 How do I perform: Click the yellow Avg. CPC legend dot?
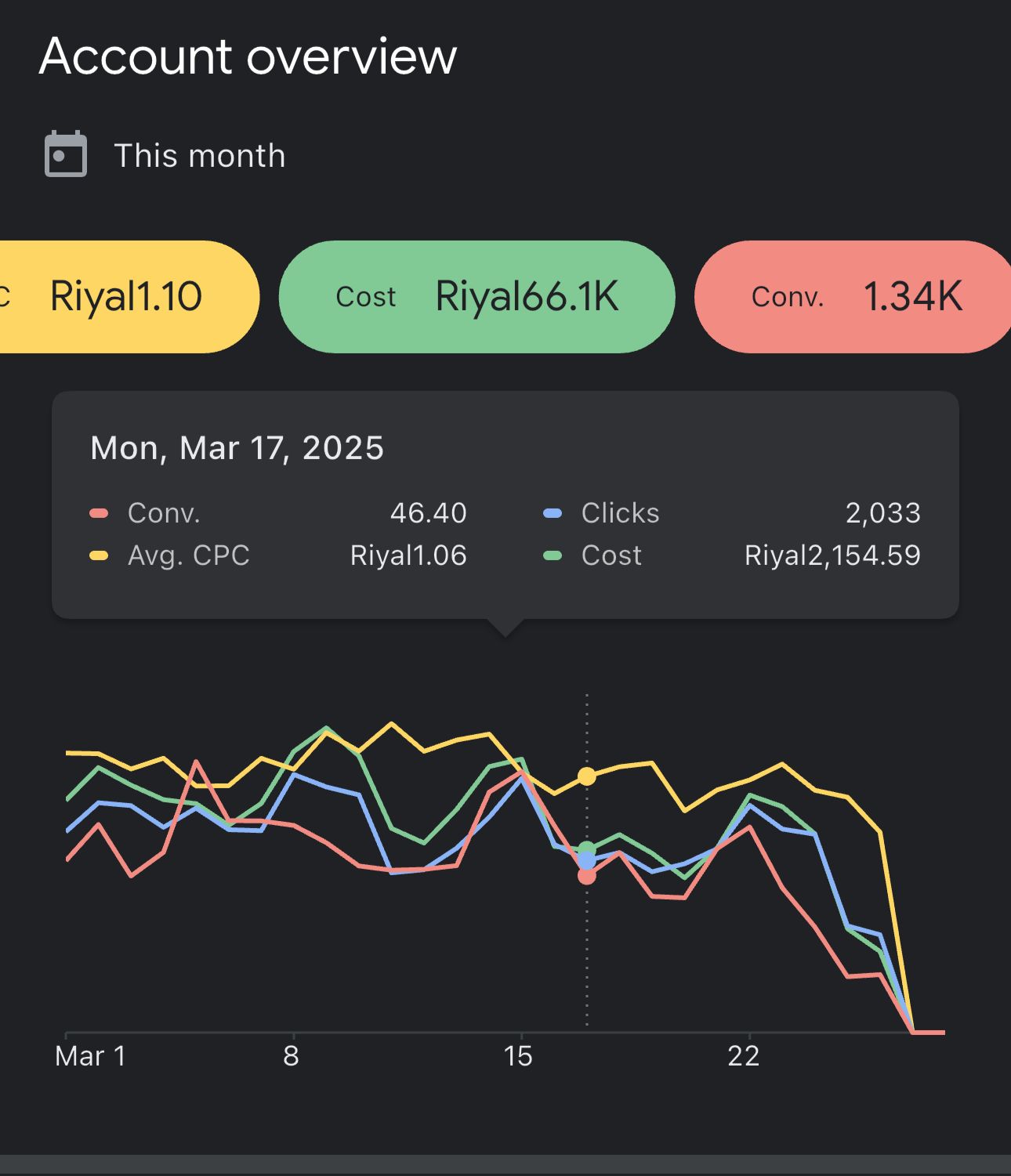coord(99,555)
